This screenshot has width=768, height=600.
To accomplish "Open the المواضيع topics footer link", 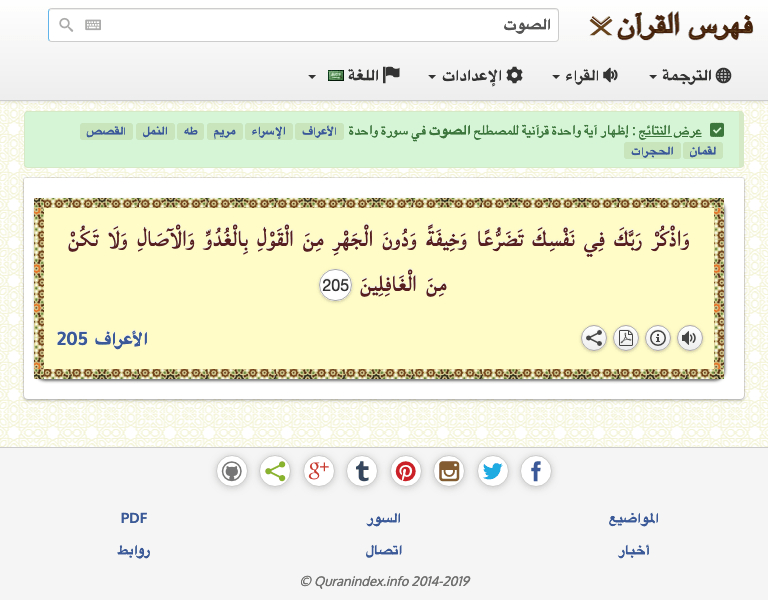I will point(633,519).
